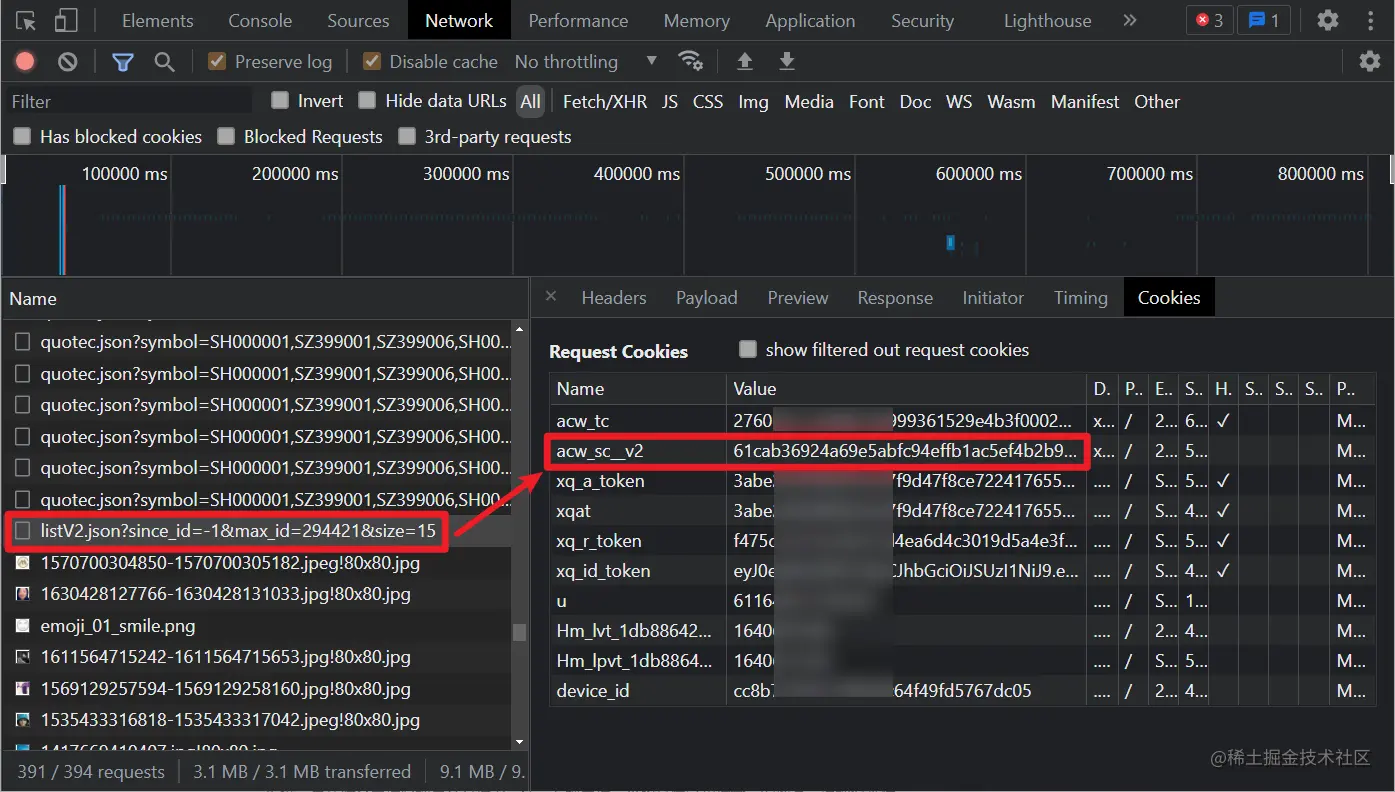Open the No throttling dropdown
The width and height of the screenshot is (1395, 792).
pos(586,62)
